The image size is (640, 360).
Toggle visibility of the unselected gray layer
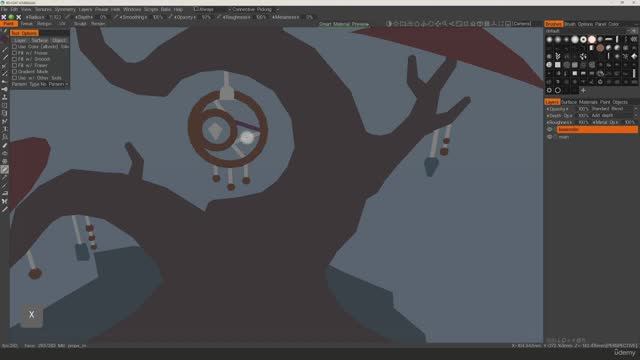coord(549,137)
